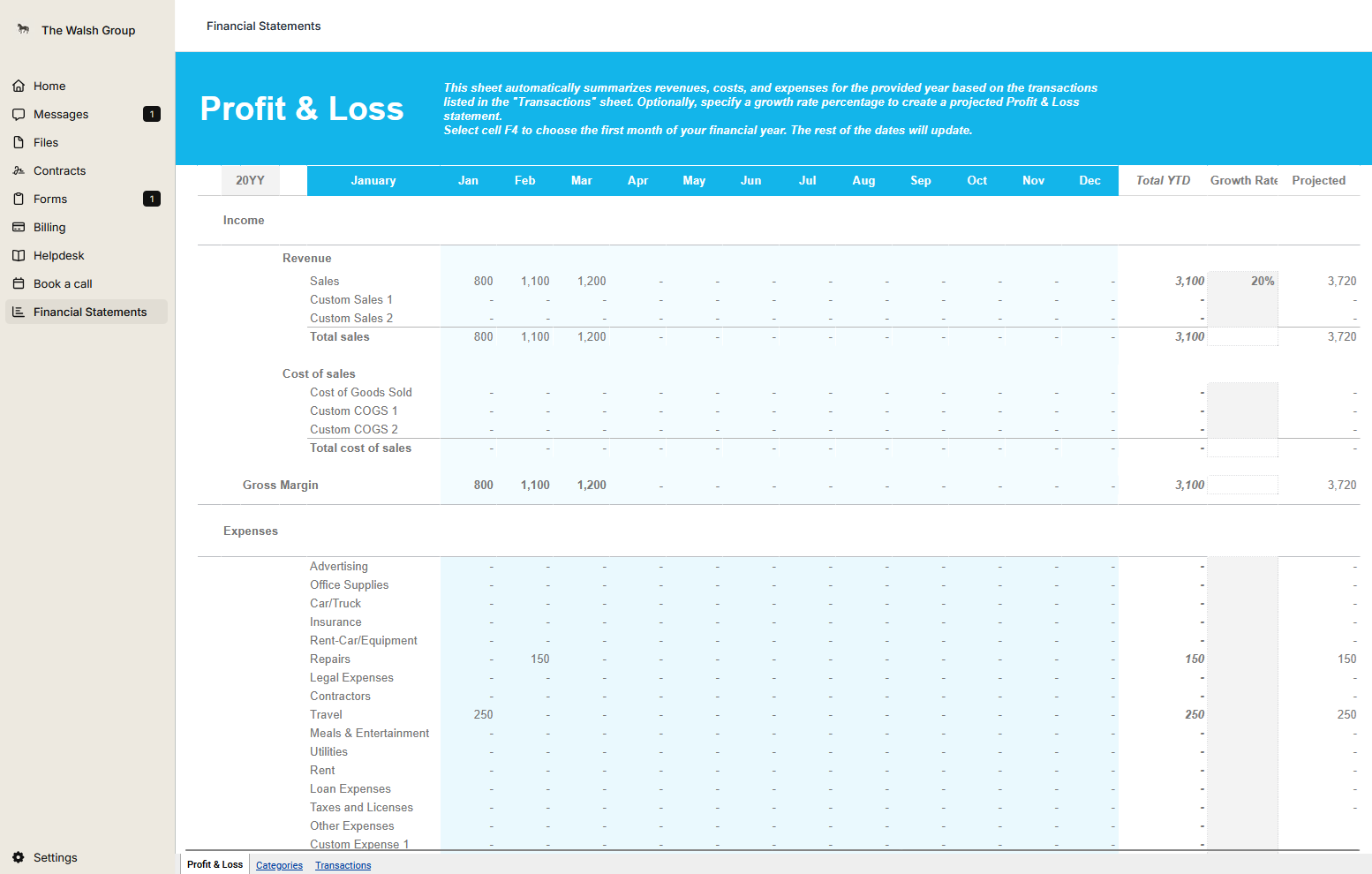Open Contracts section
Viewport: 1372px width, 874px height.
tap(87, 170)
